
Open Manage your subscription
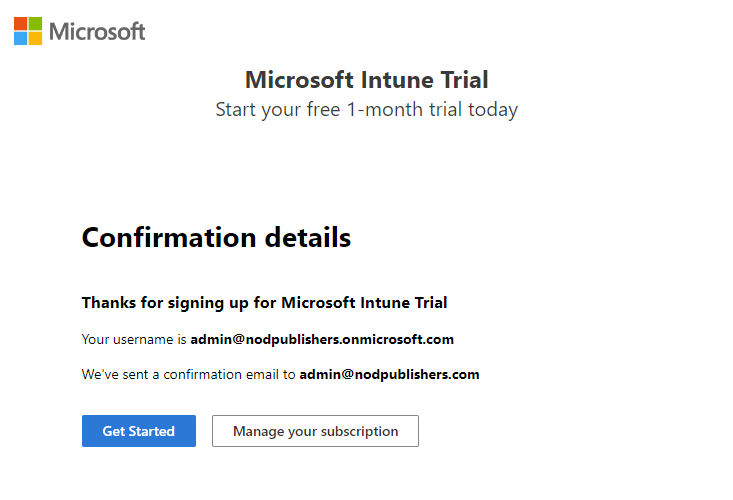tap(316, 431)
